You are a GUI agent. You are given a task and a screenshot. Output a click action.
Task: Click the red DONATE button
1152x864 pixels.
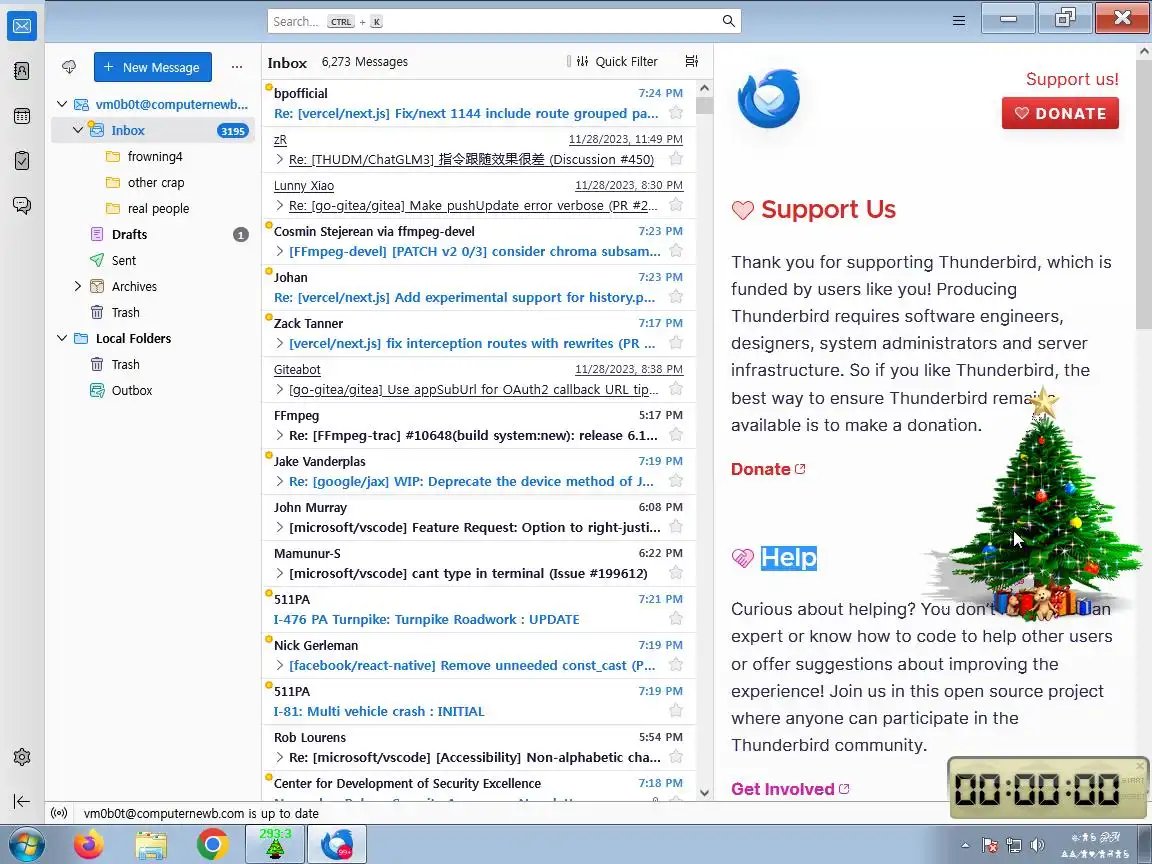[x=1060, y=113]
